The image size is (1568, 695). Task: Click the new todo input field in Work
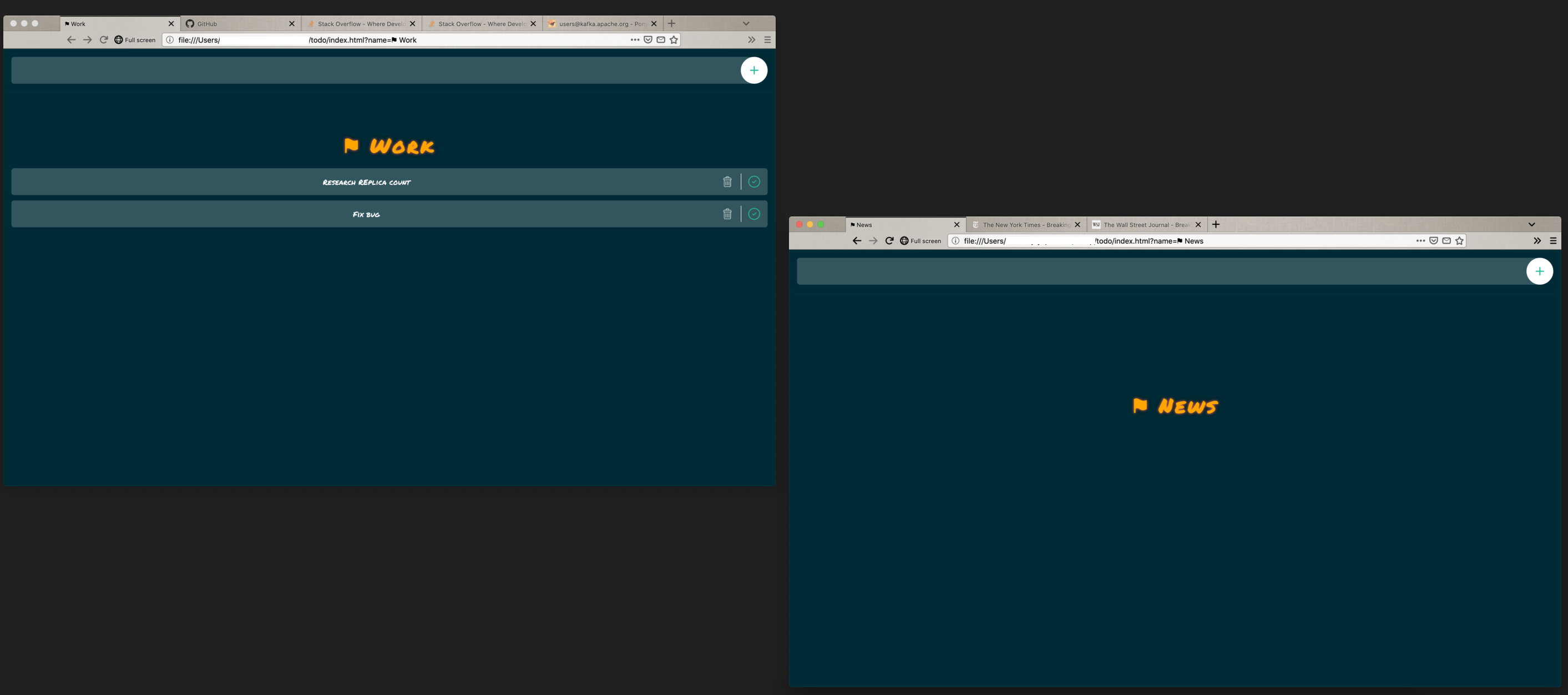click(375, 70)
